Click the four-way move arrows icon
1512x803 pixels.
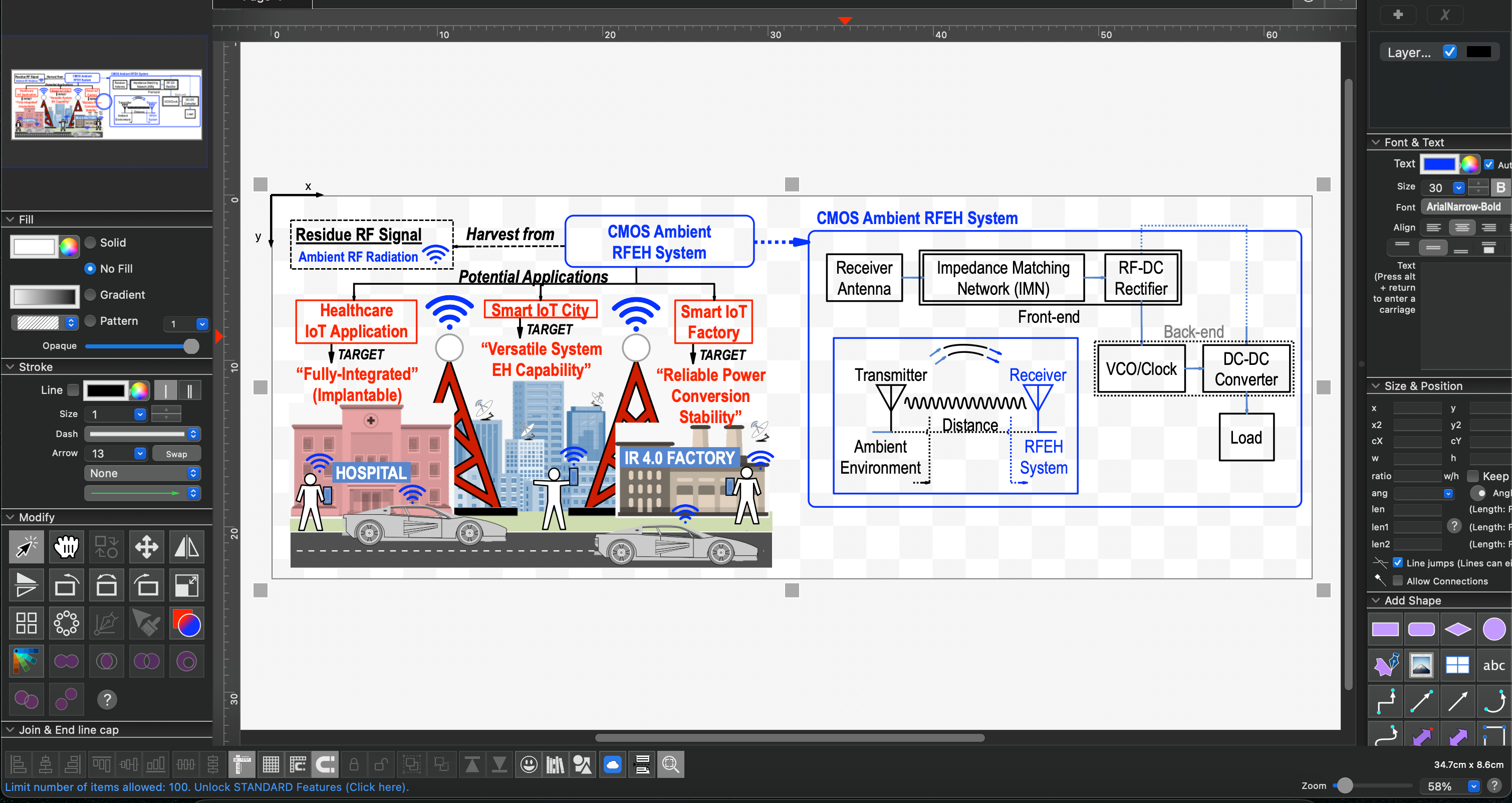146,547
